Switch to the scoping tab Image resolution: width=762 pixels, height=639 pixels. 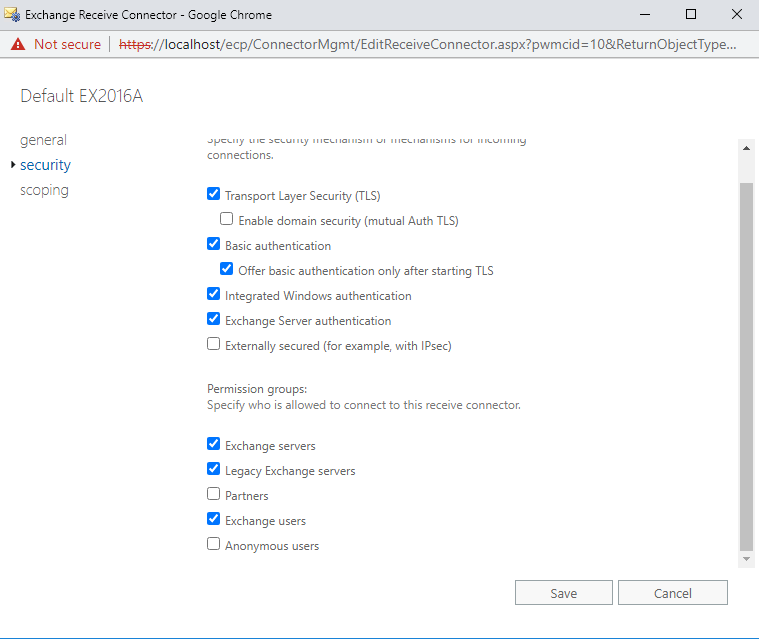(44, 190)
